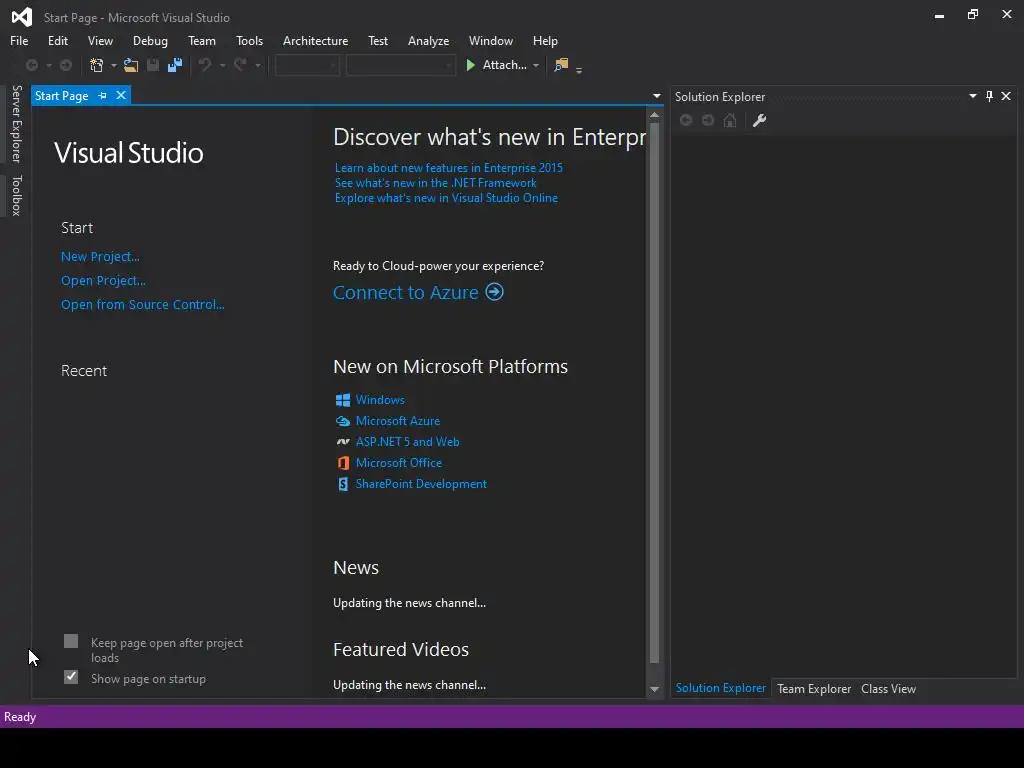Click the SharePoint Development link
The image size is (1024, 768).
421,484
